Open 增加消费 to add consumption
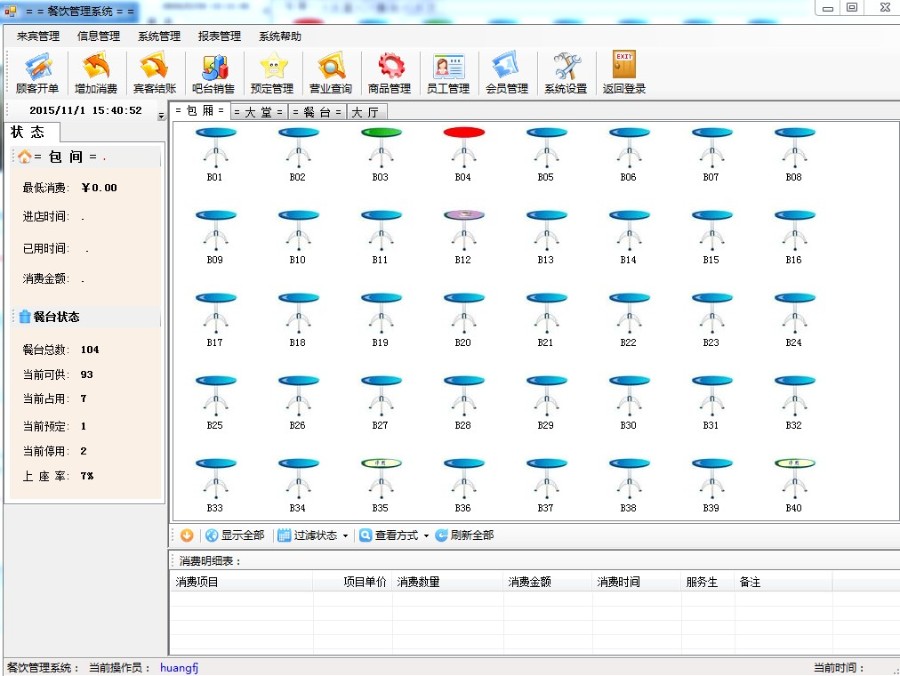The image size is (900, 676). click(96, 72)
